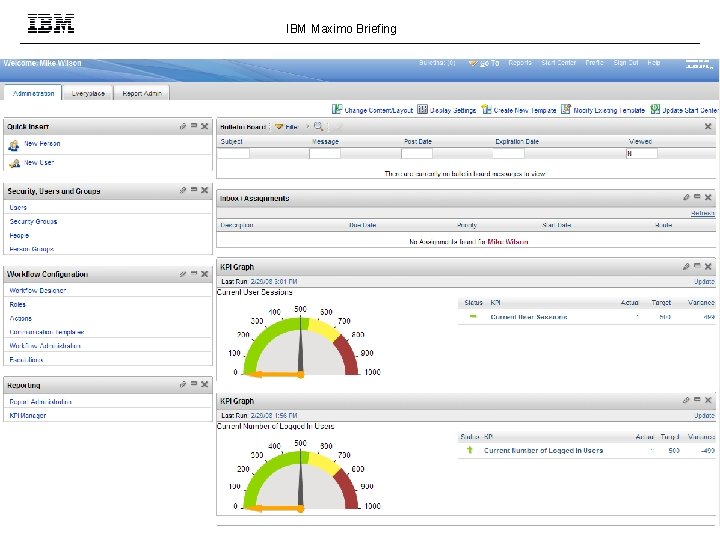
Task: Open KPI Manager
Action: pos(28,416)
